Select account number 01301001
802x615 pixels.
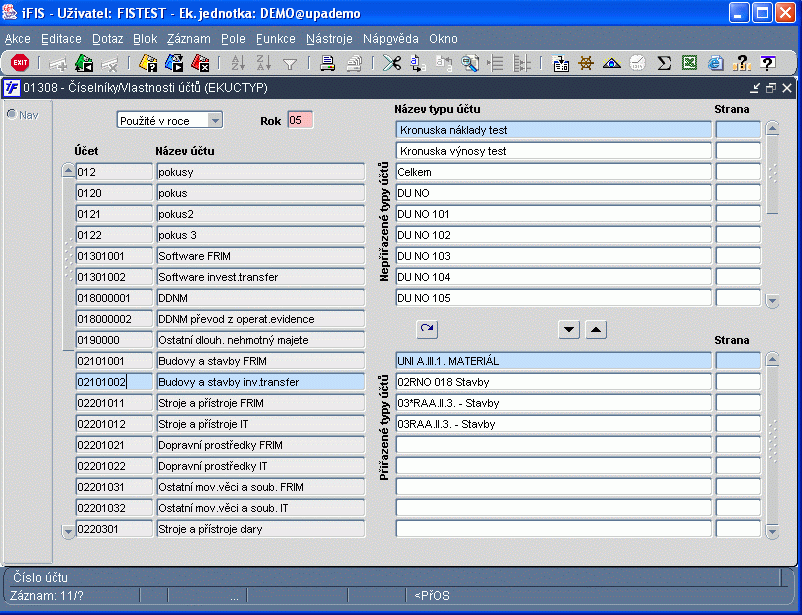(114, 256)
